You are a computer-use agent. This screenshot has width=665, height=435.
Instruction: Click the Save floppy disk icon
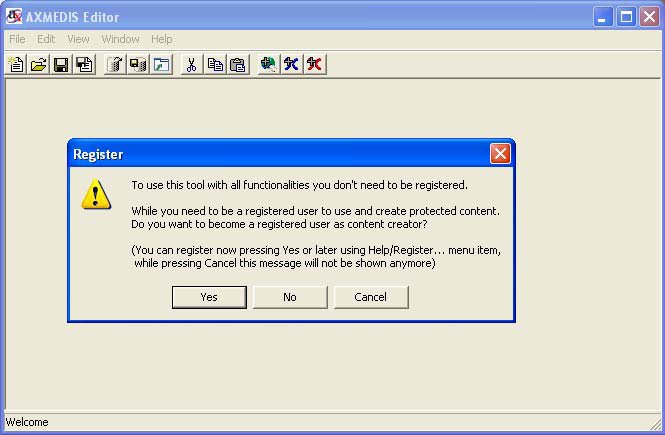coord(61,65)
